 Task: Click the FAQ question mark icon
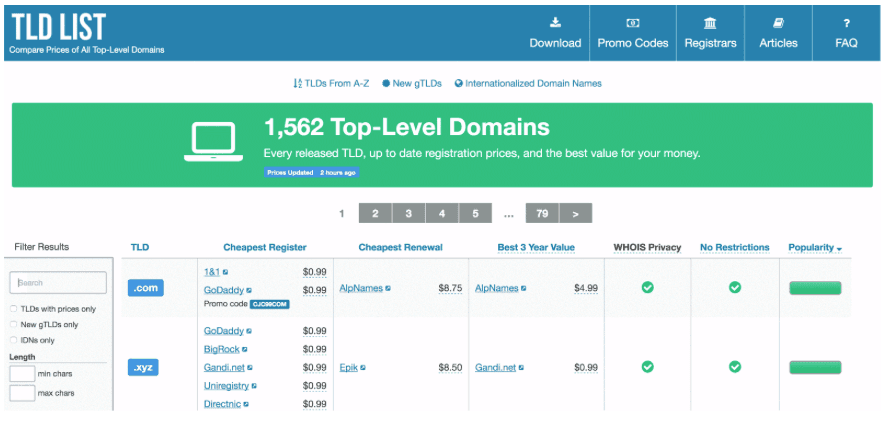(x=846, y=23)
